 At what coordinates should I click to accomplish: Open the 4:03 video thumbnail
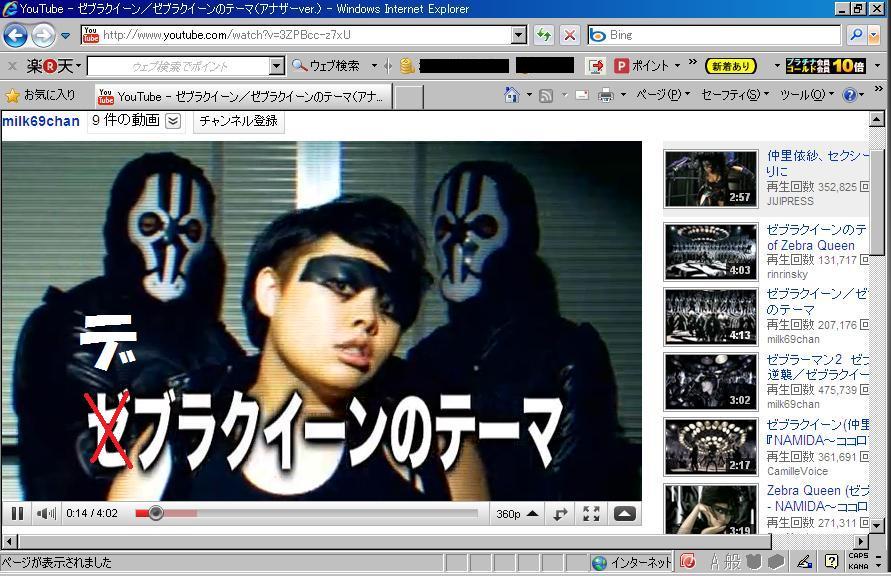pyautogui.click(x=710, y=252)
